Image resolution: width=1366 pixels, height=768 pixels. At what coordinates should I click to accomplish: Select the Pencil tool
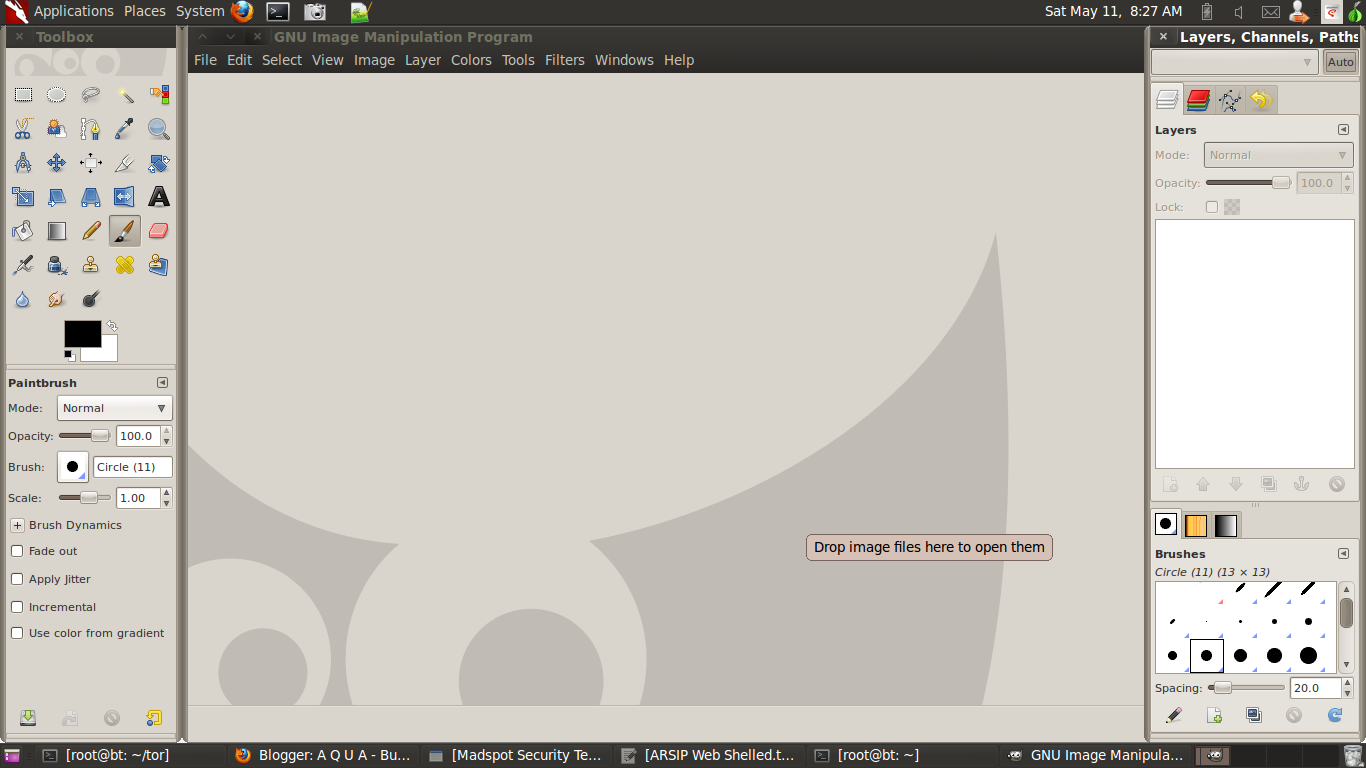91,231
